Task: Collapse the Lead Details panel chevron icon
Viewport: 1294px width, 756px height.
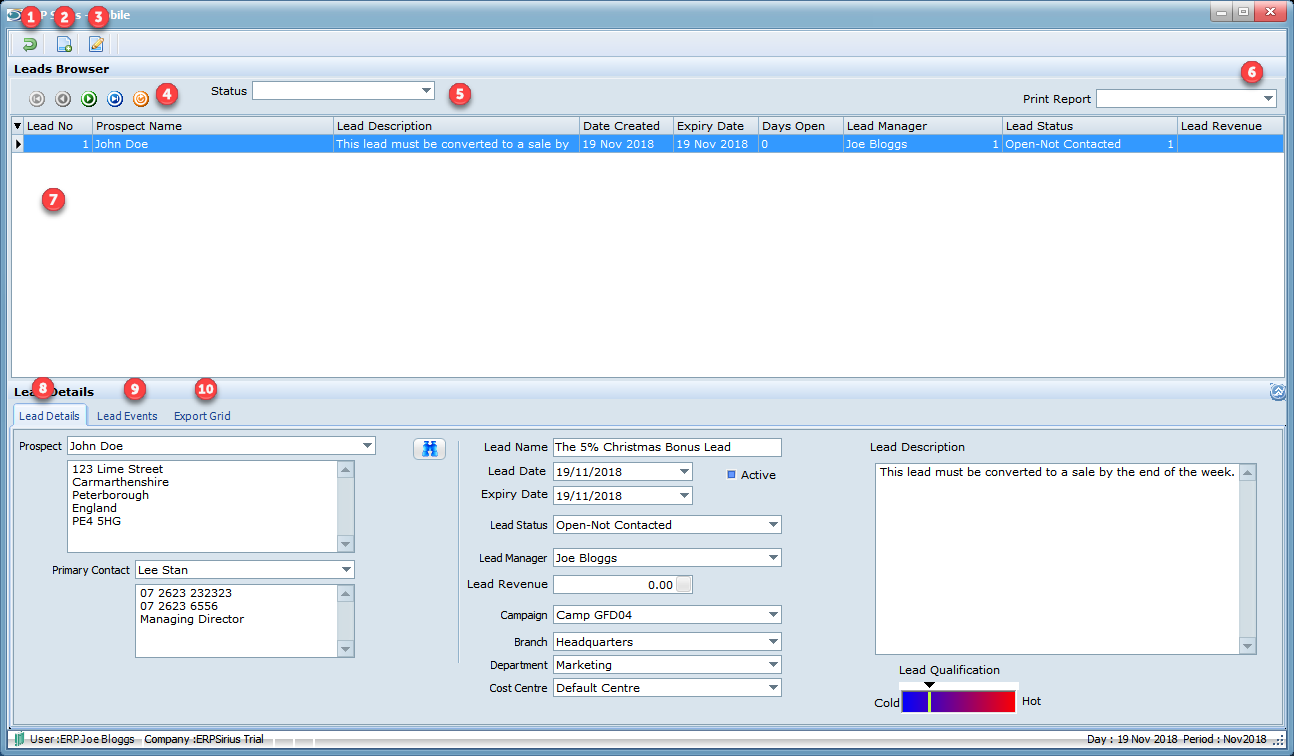Action: pyautogui.click(x=1277, y=392)
